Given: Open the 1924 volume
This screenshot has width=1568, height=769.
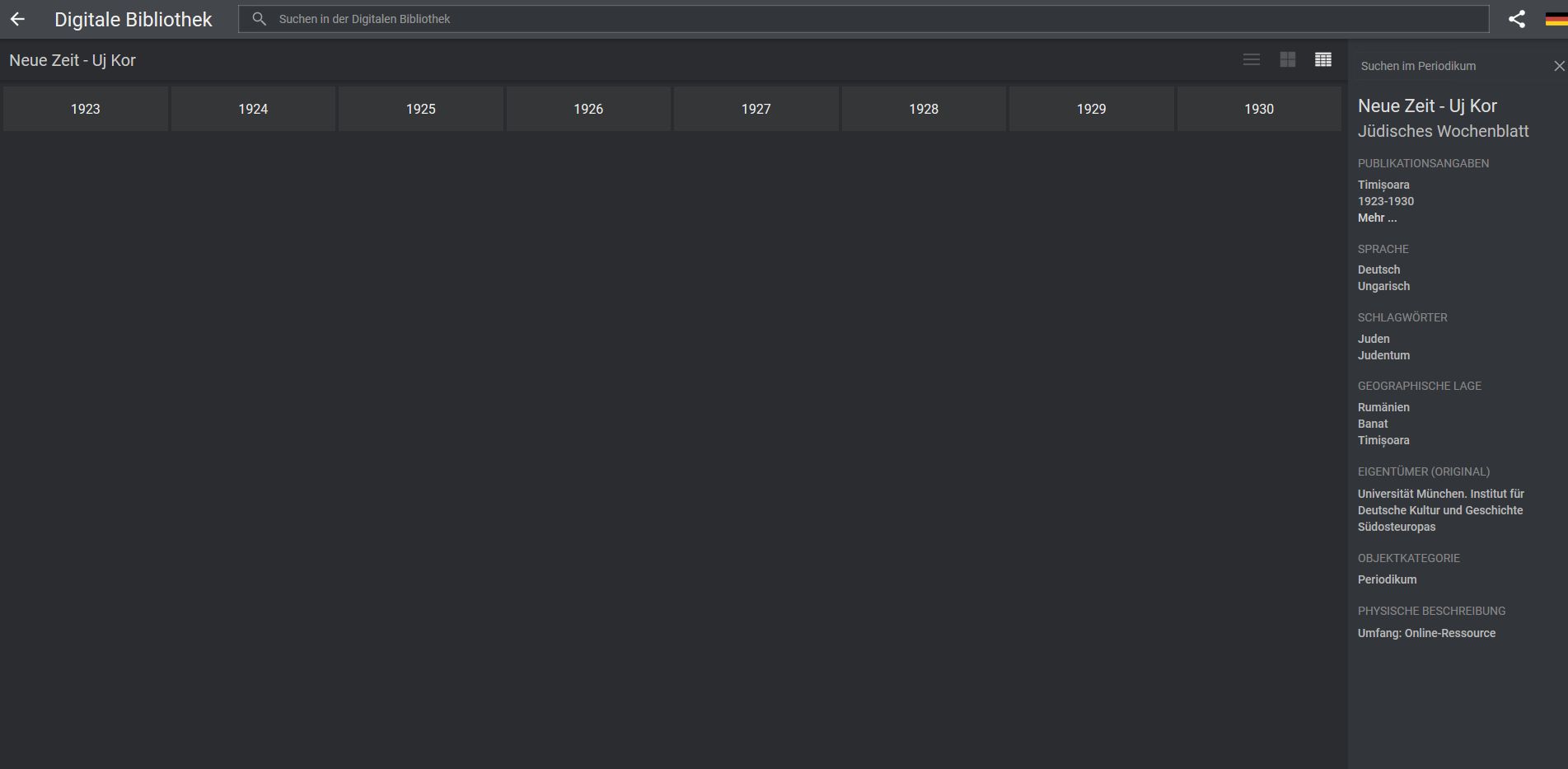Looking at the screenshot, I should pos(253,109).
